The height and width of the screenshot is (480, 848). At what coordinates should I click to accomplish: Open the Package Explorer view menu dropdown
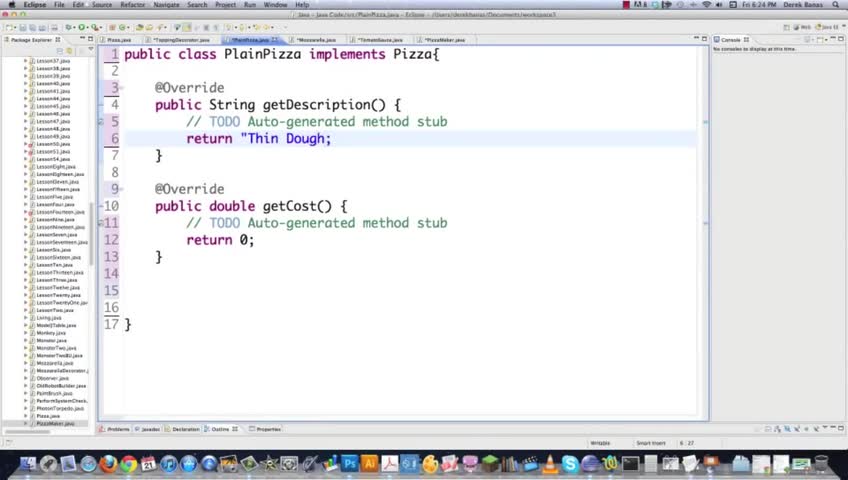coord(90,50)
